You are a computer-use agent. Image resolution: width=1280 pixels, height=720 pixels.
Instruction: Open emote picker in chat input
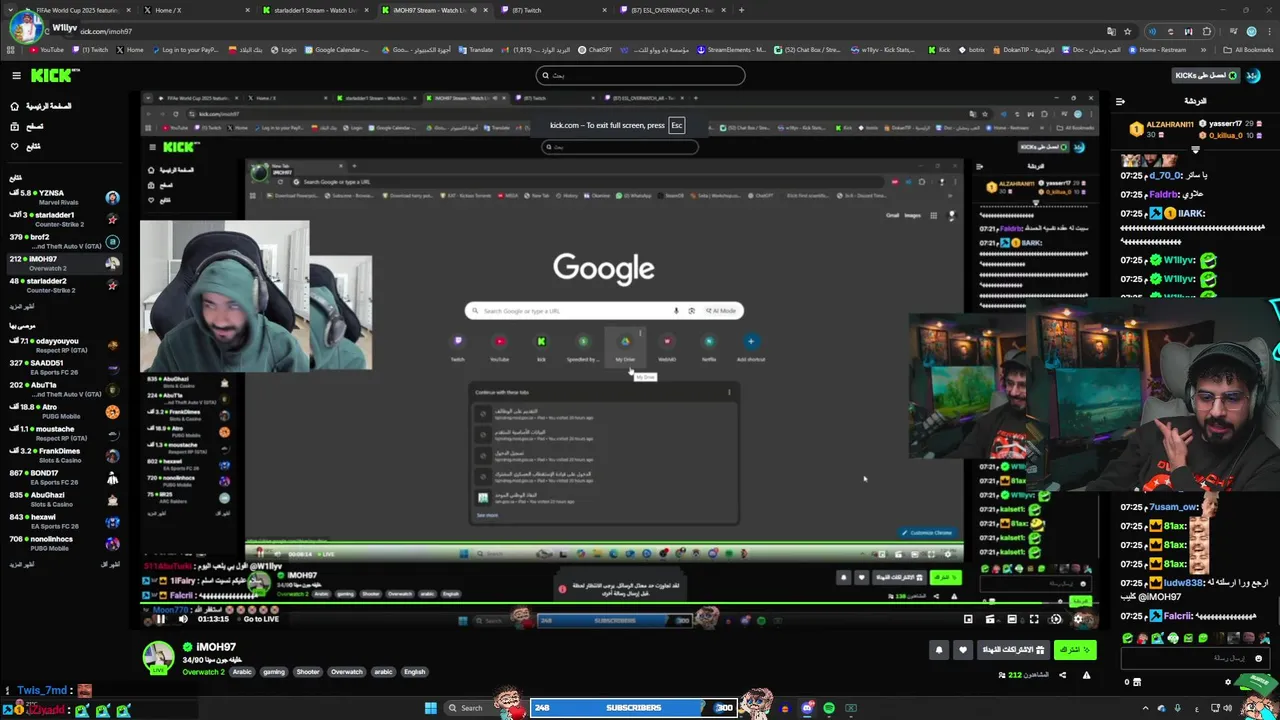click(x=1258, y=658)
